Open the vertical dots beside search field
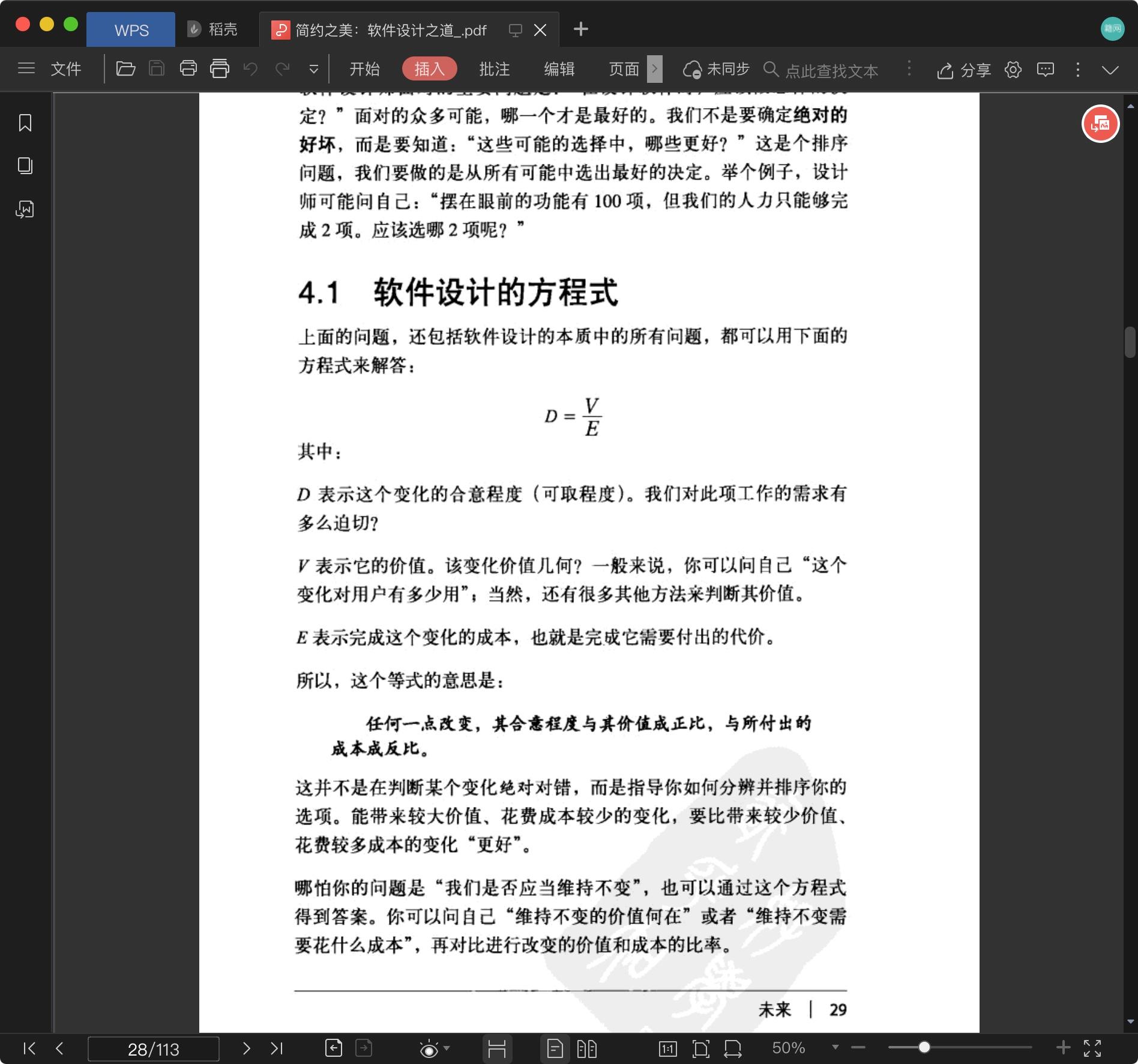 click(909, 68)
